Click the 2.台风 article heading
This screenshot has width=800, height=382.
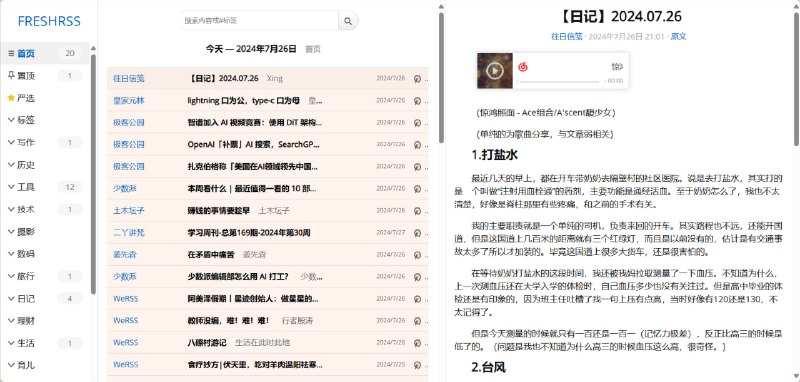click(x=488, y=367)
